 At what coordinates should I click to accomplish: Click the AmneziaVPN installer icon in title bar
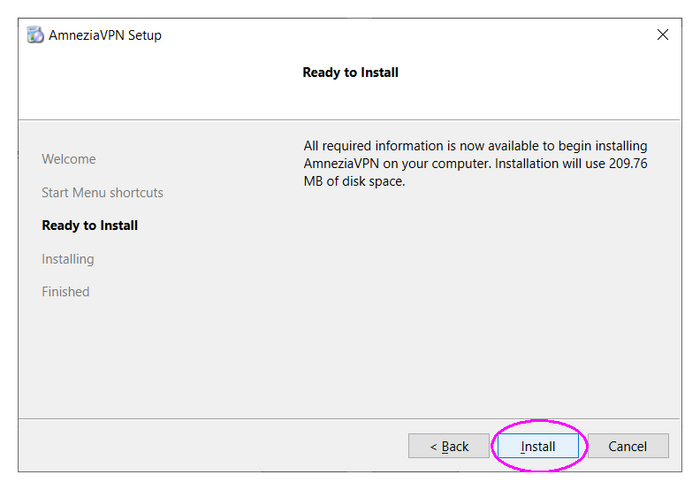(x=35, y=35)
